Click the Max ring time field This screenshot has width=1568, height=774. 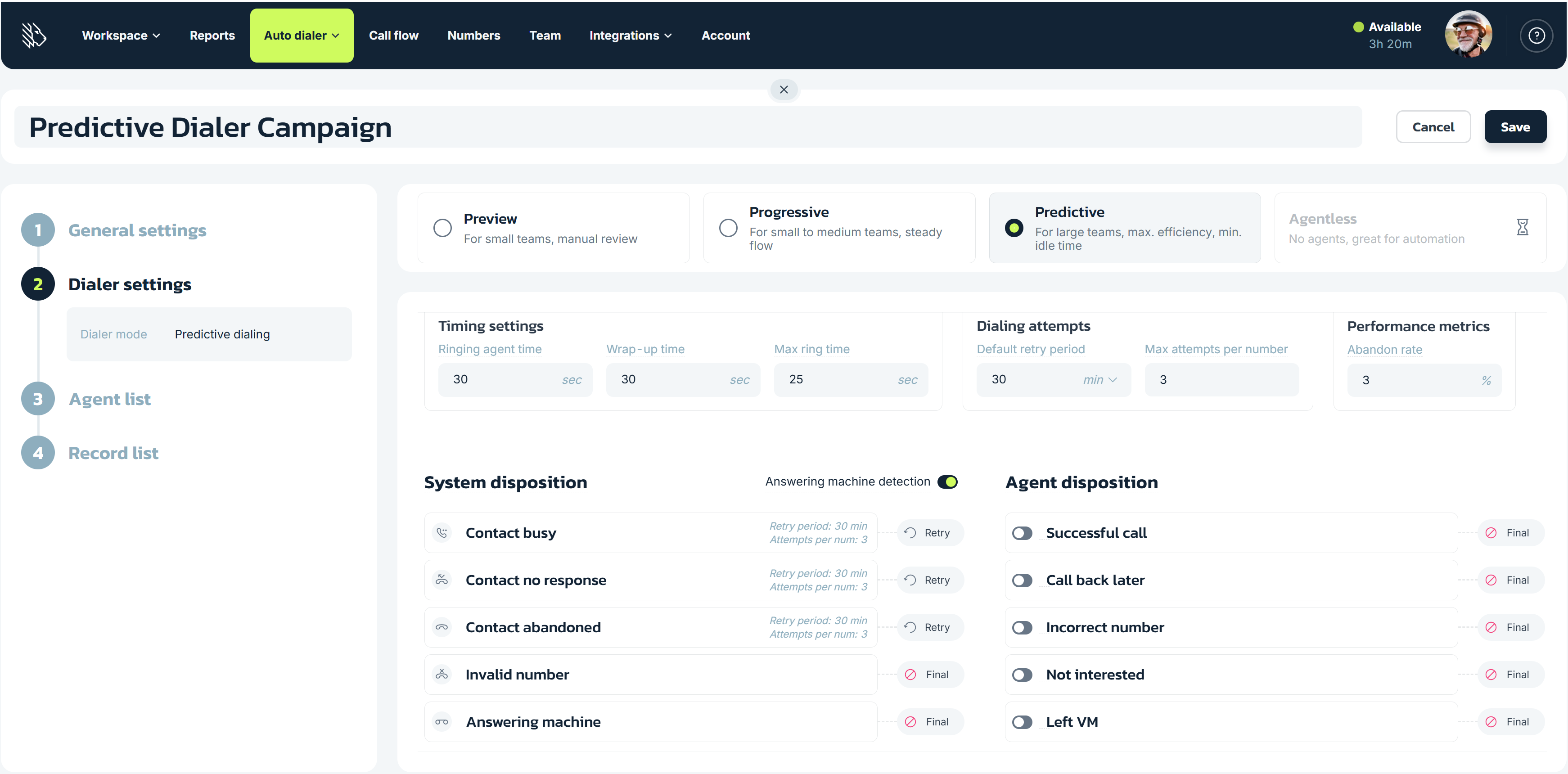click(x=851, y=380)
